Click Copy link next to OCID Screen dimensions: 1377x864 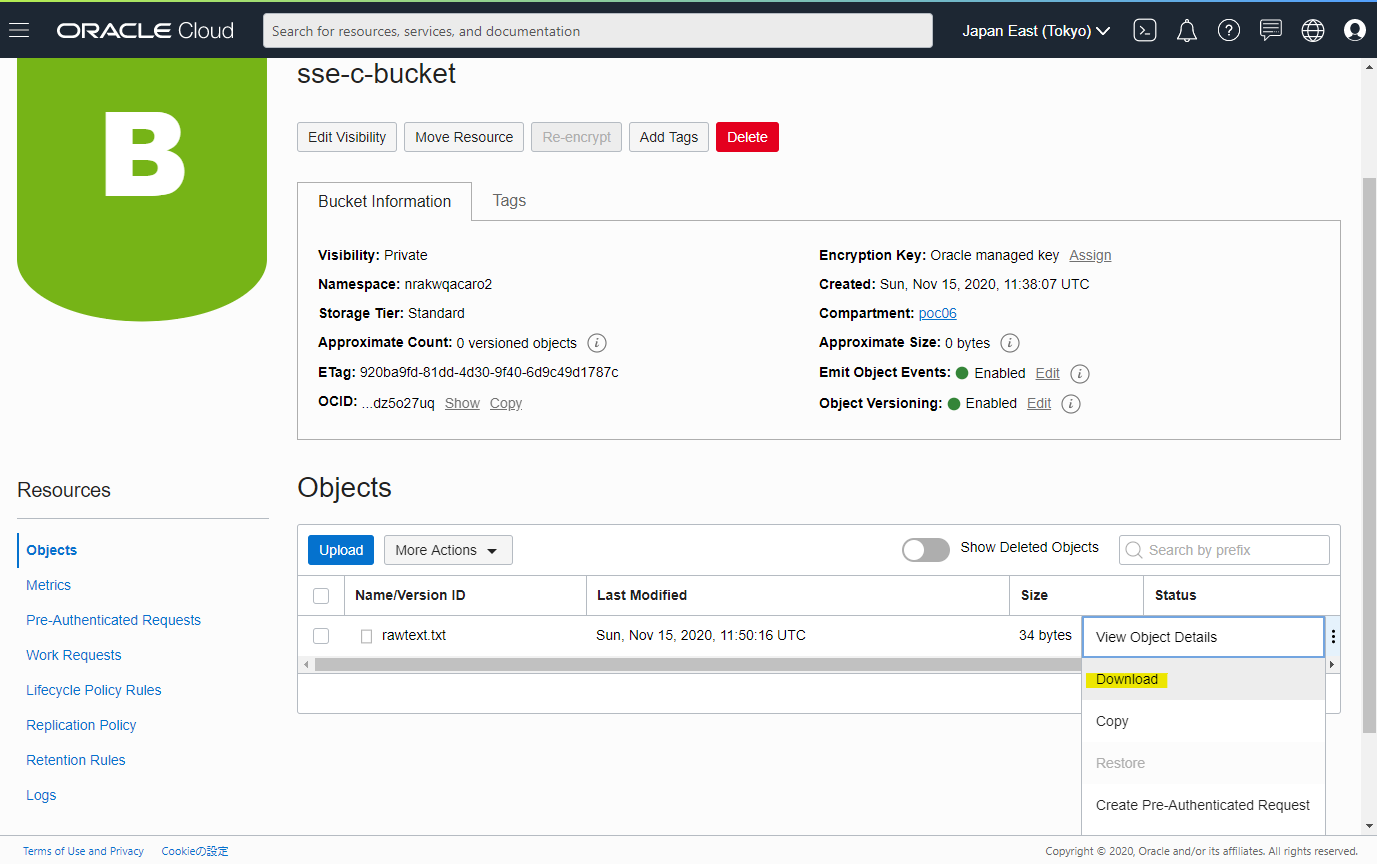pyautogui.click(x=506, y=403)
